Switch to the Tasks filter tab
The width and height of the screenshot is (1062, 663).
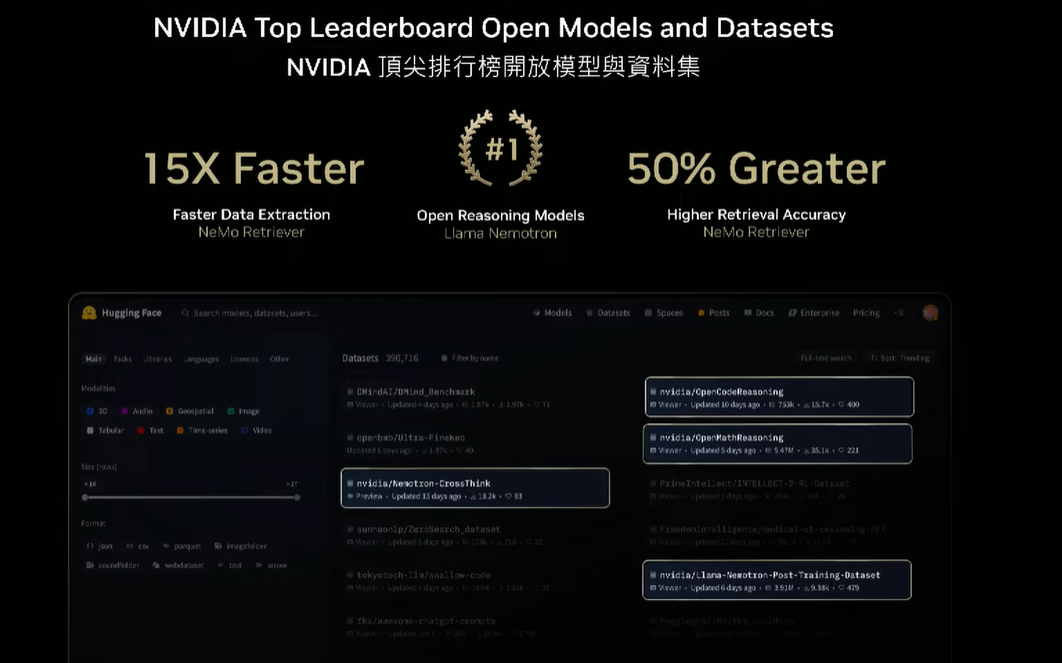[123, 359]
